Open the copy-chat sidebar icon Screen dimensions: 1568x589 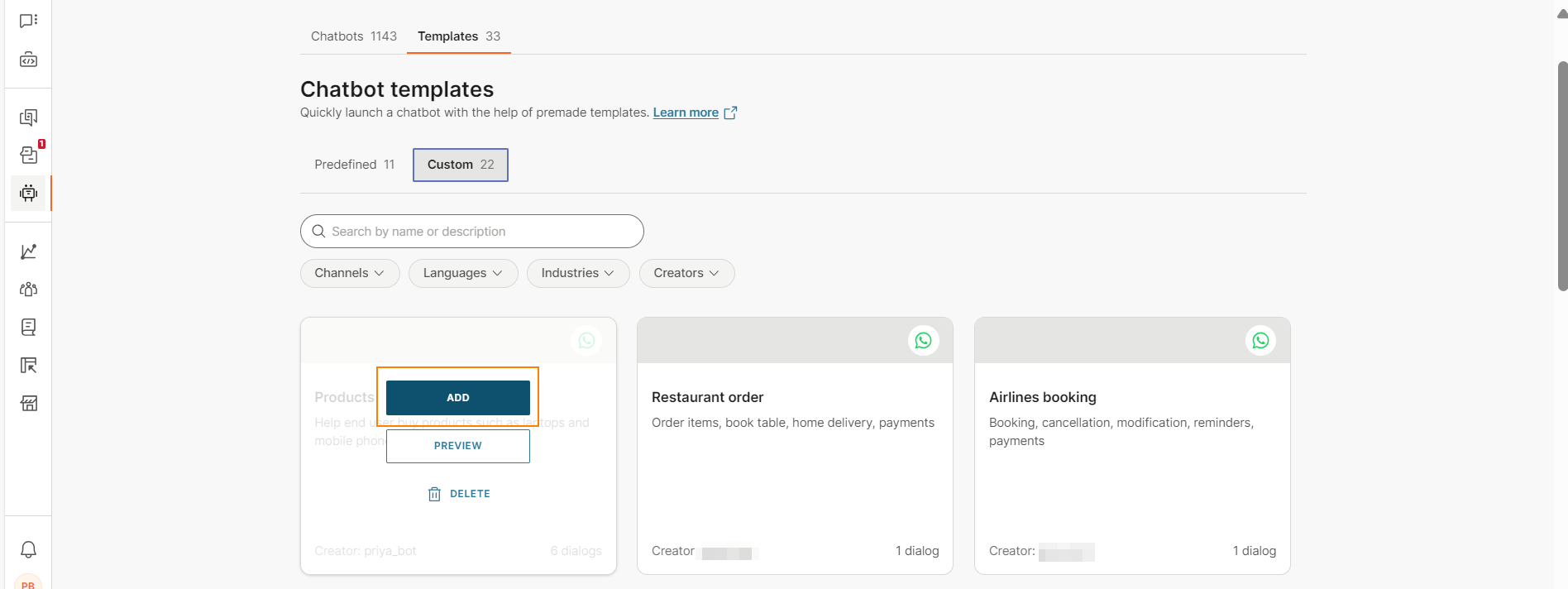click(x=28, y=117)
